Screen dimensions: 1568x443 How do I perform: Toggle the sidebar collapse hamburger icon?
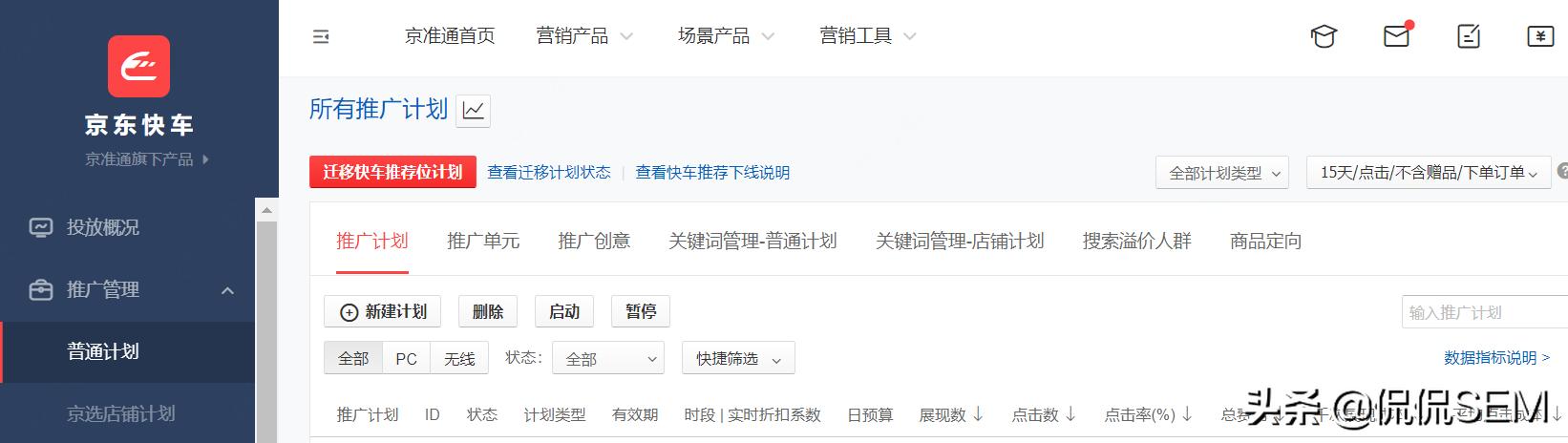pos(321,36)
